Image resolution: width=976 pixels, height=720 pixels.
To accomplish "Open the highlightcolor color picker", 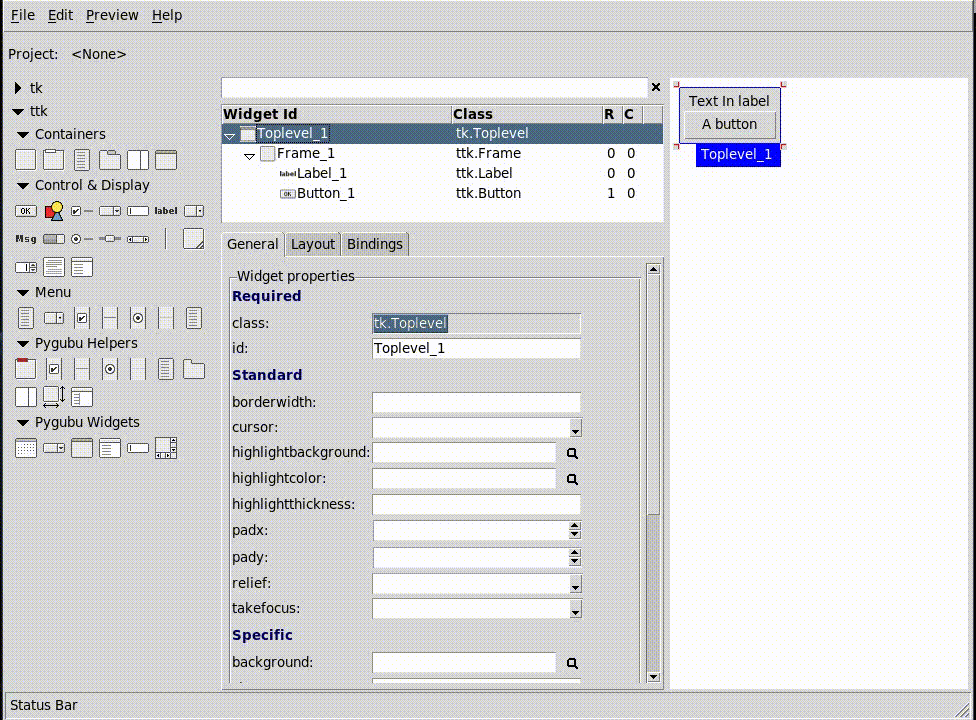I will pyautogui.click(x=571, y=479).
